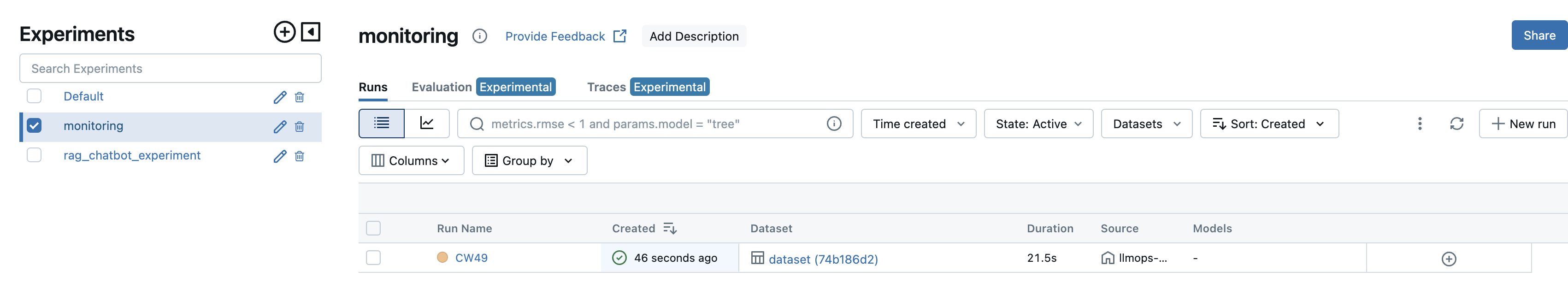Check the Default experiment checkbox
Screen dimensions: 1568x283
pos(34,96)
